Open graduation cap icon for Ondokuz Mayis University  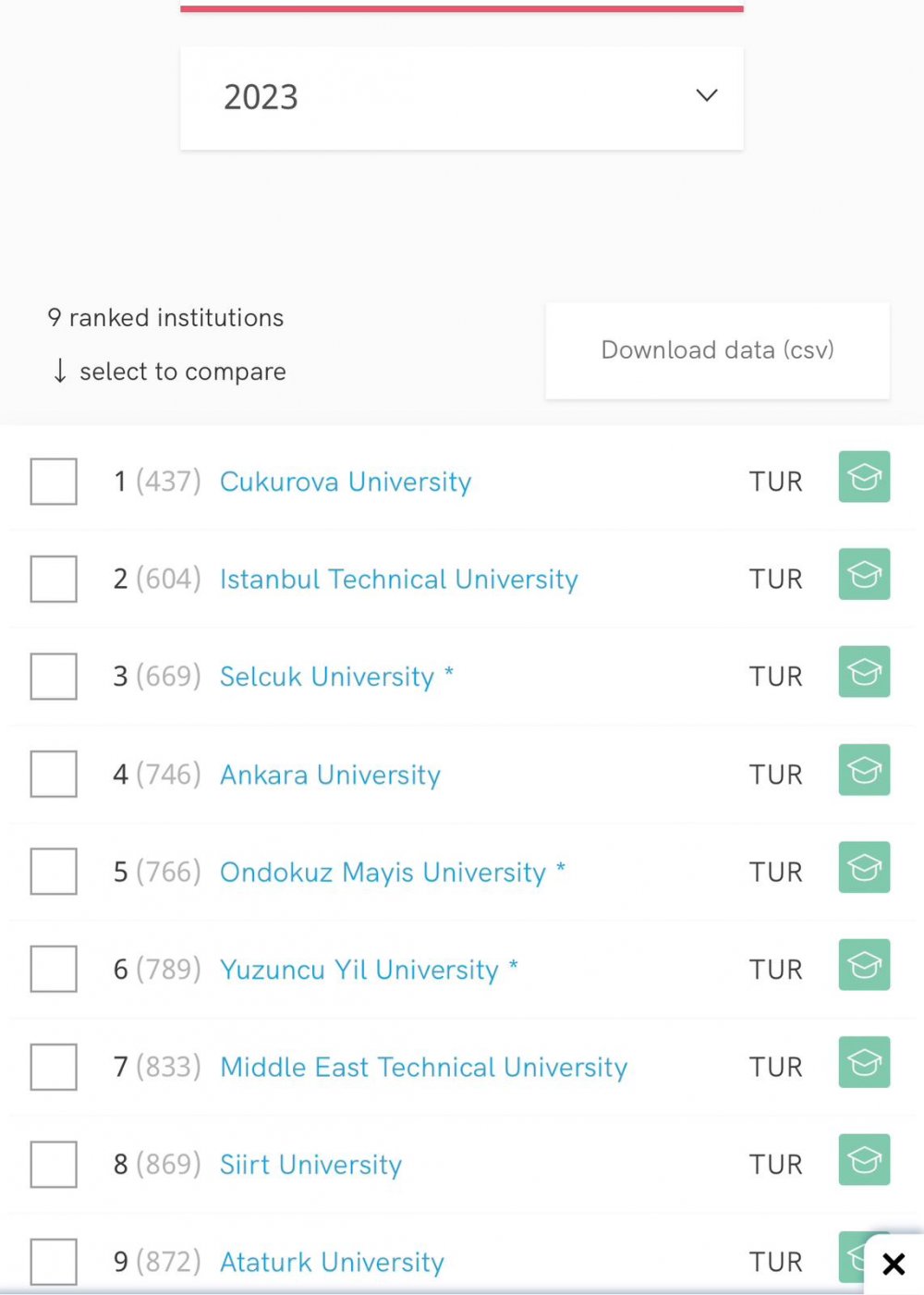pyautogui.click(x=864, y=867)
